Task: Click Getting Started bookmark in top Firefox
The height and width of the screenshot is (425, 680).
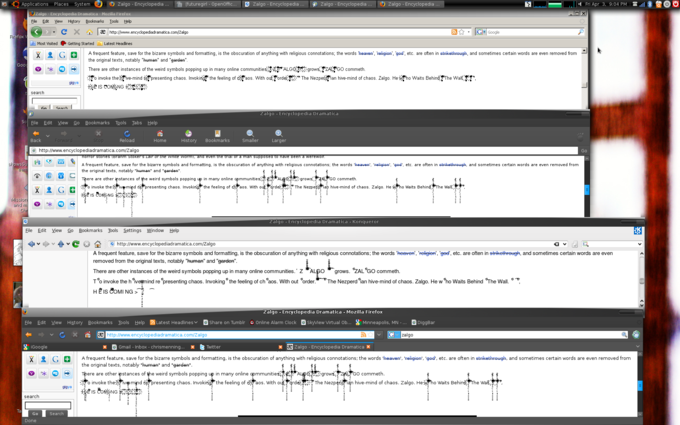Action: [77, 43]
